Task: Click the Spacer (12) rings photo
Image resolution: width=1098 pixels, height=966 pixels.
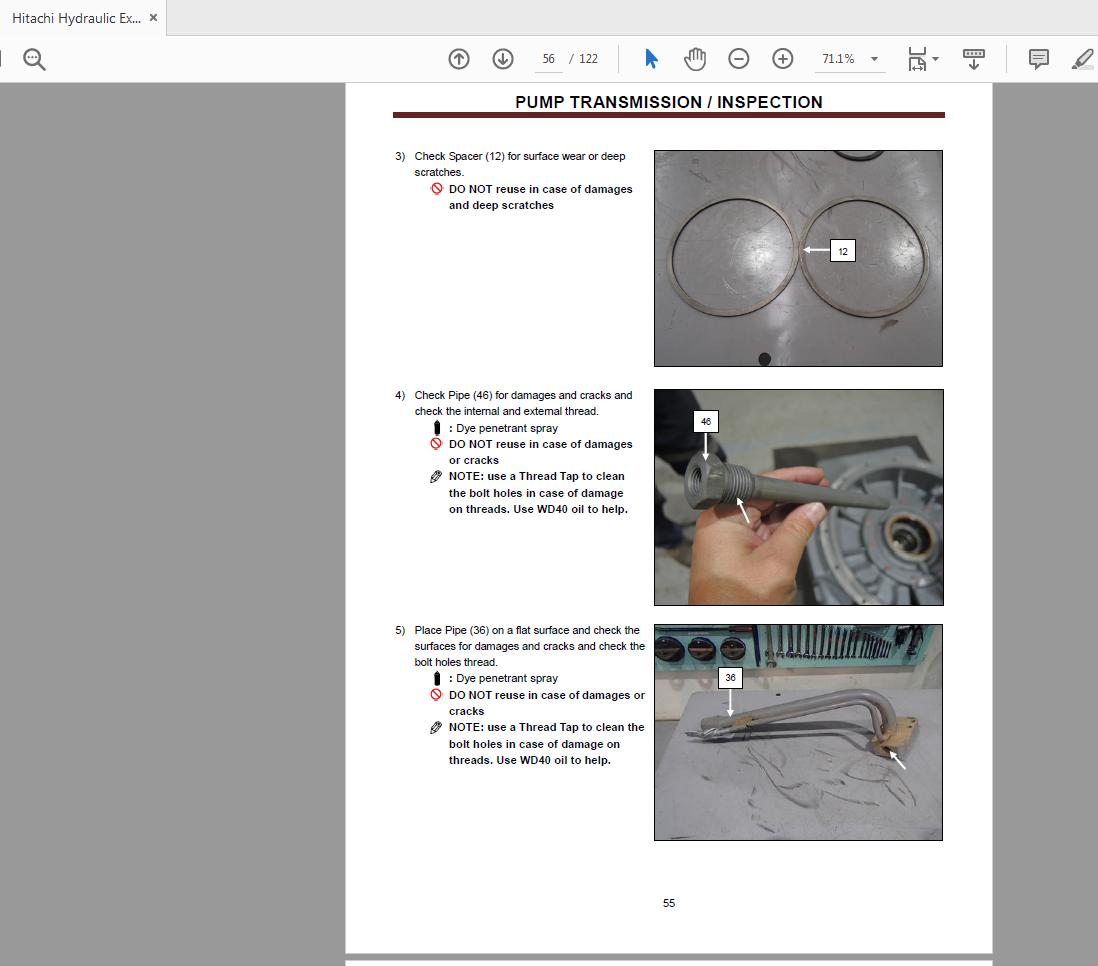Action: (798, 258)
